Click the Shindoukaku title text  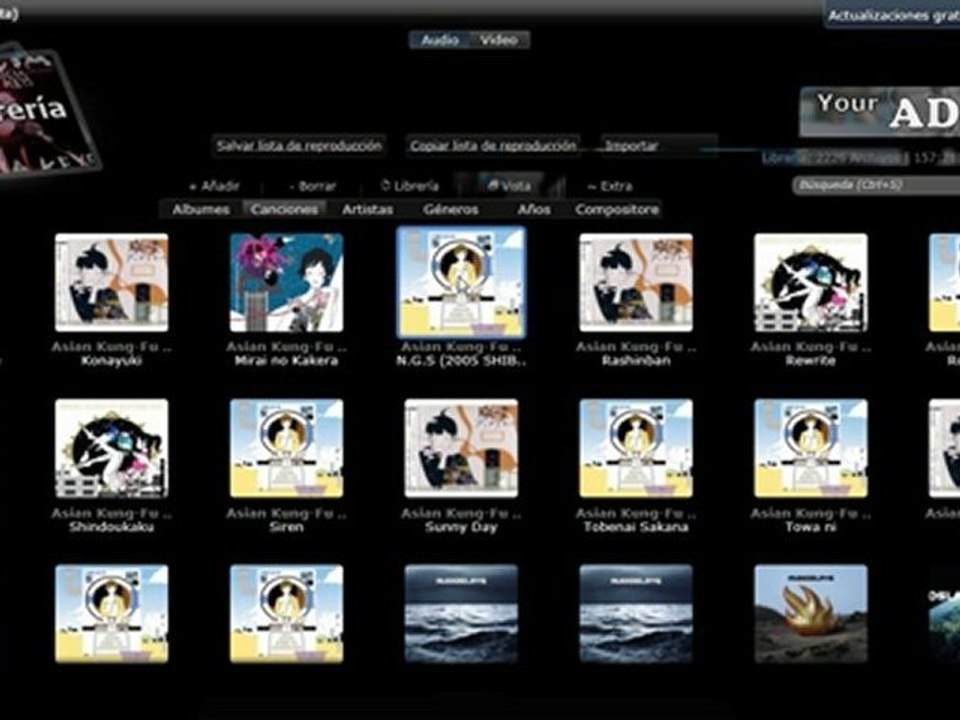click(x=111, y=527)
